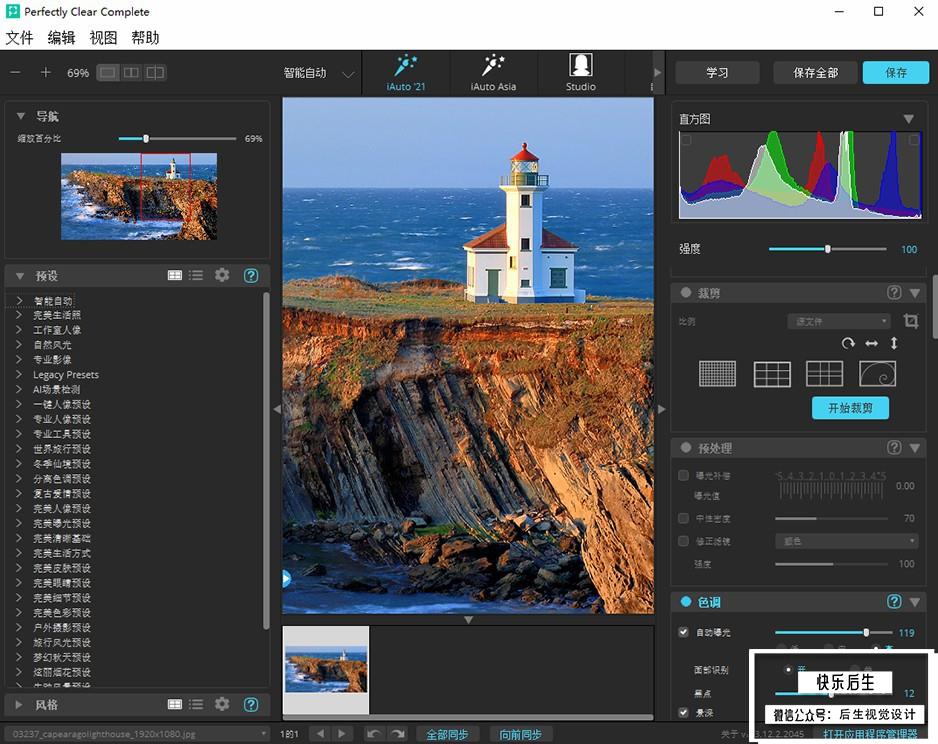This screenshot has height=744, width=938.
Task: Choose the fine grid crop overlay
Action: pos(717,374)
